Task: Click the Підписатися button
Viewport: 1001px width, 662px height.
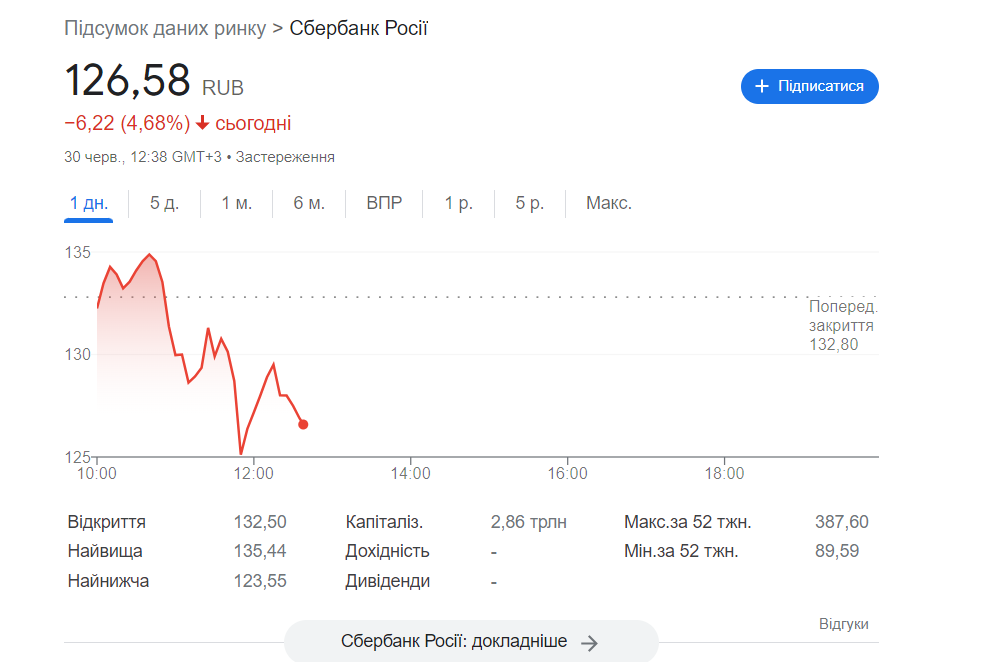Action: (809, 86)
